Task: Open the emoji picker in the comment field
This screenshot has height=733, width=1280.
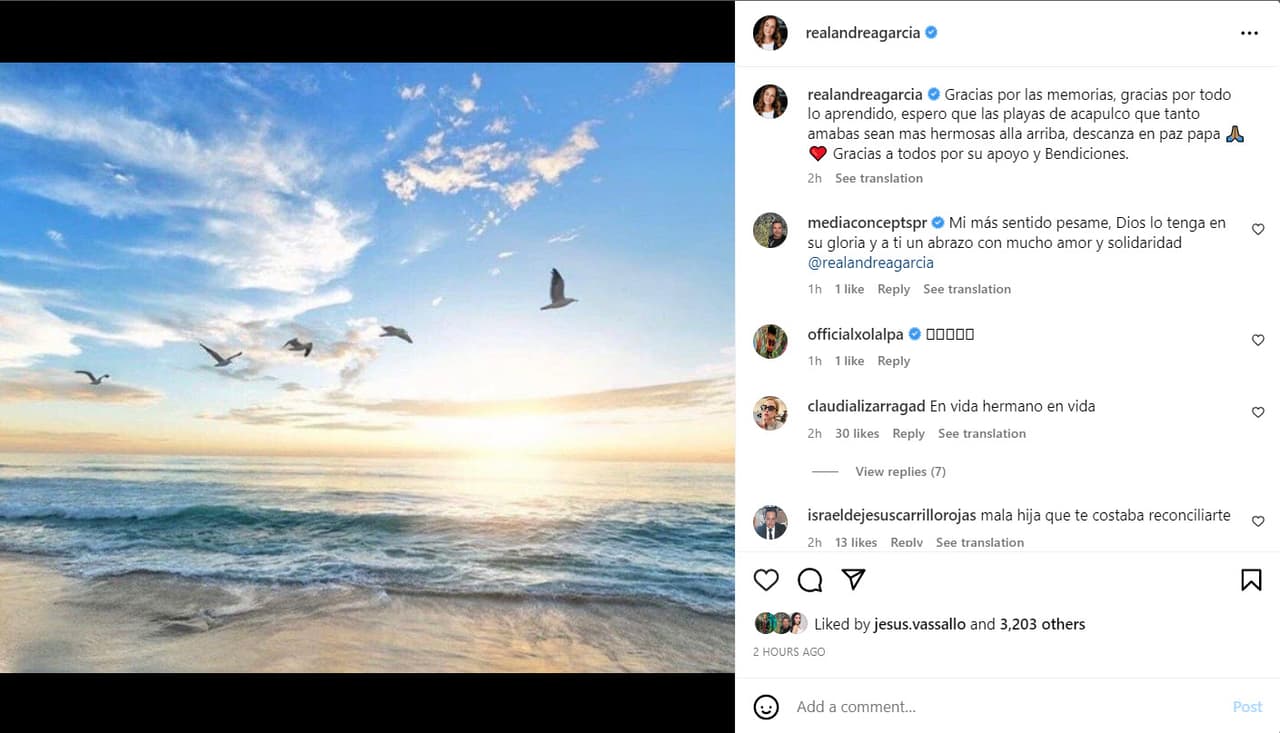Action: tap(766, 707)
